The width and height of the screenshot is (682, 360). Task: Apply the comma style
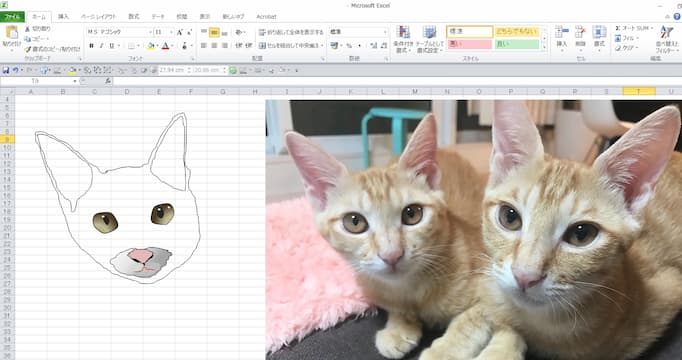359,46
